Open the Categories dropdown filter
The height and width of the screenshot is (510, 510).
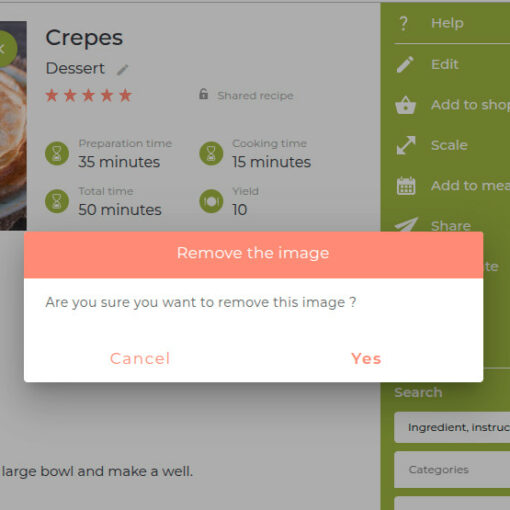[452, 470]
